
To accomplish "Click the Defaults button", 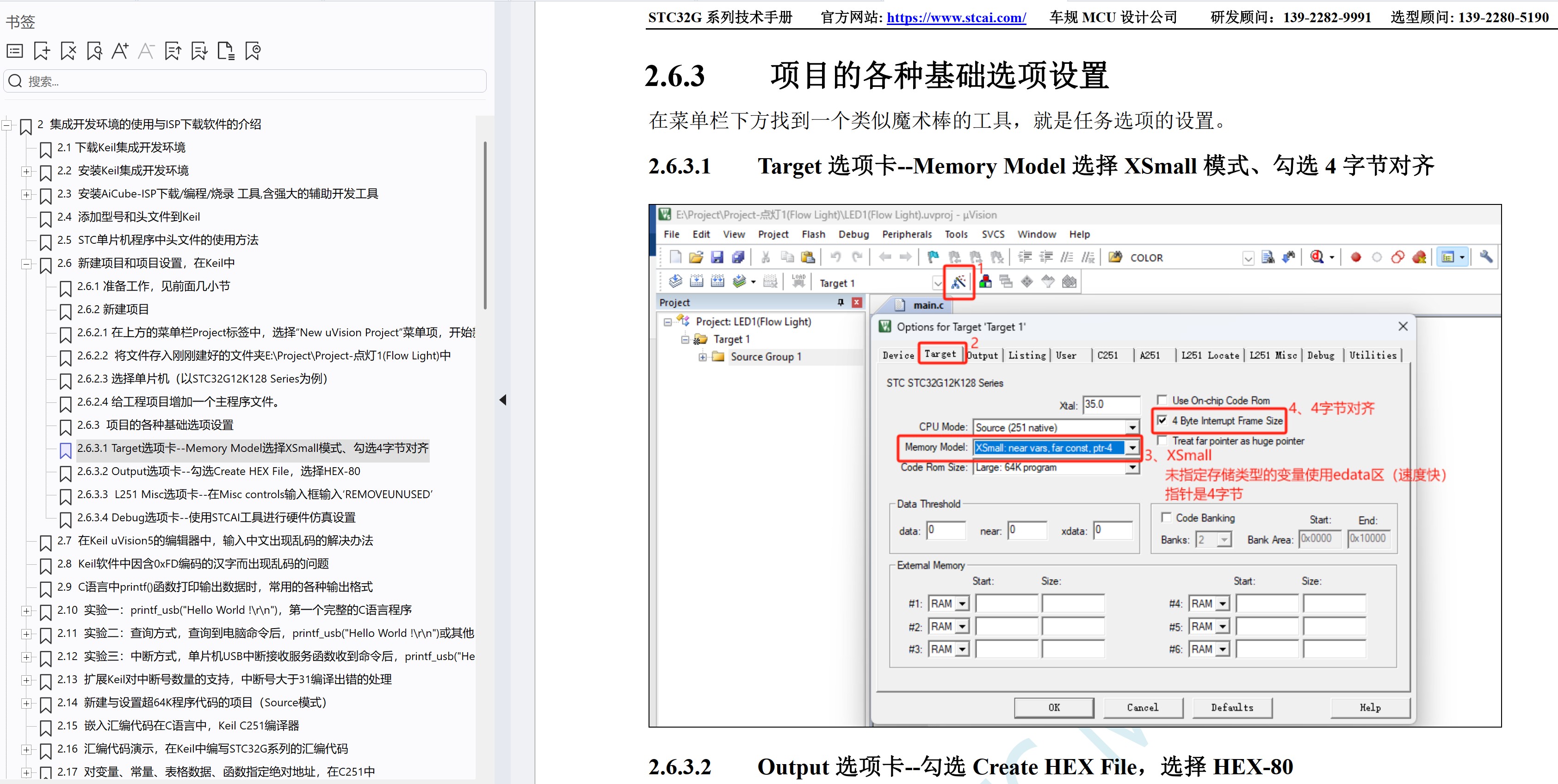I will coord(1232,707).
